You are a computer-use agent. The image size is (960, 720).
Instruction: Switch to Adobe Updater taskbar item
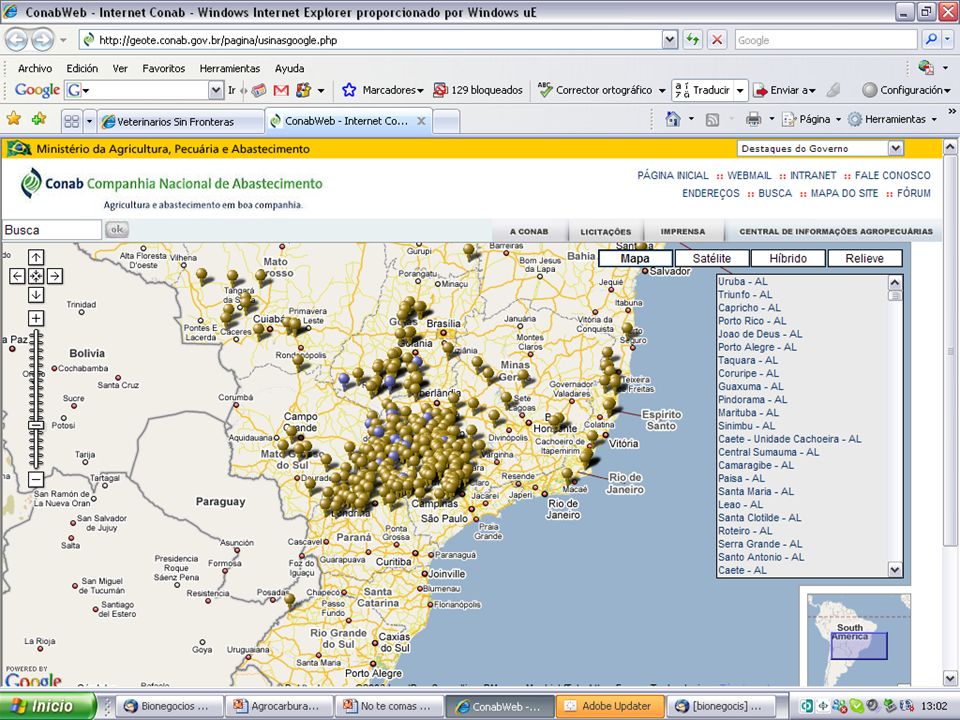click(609, 706)
